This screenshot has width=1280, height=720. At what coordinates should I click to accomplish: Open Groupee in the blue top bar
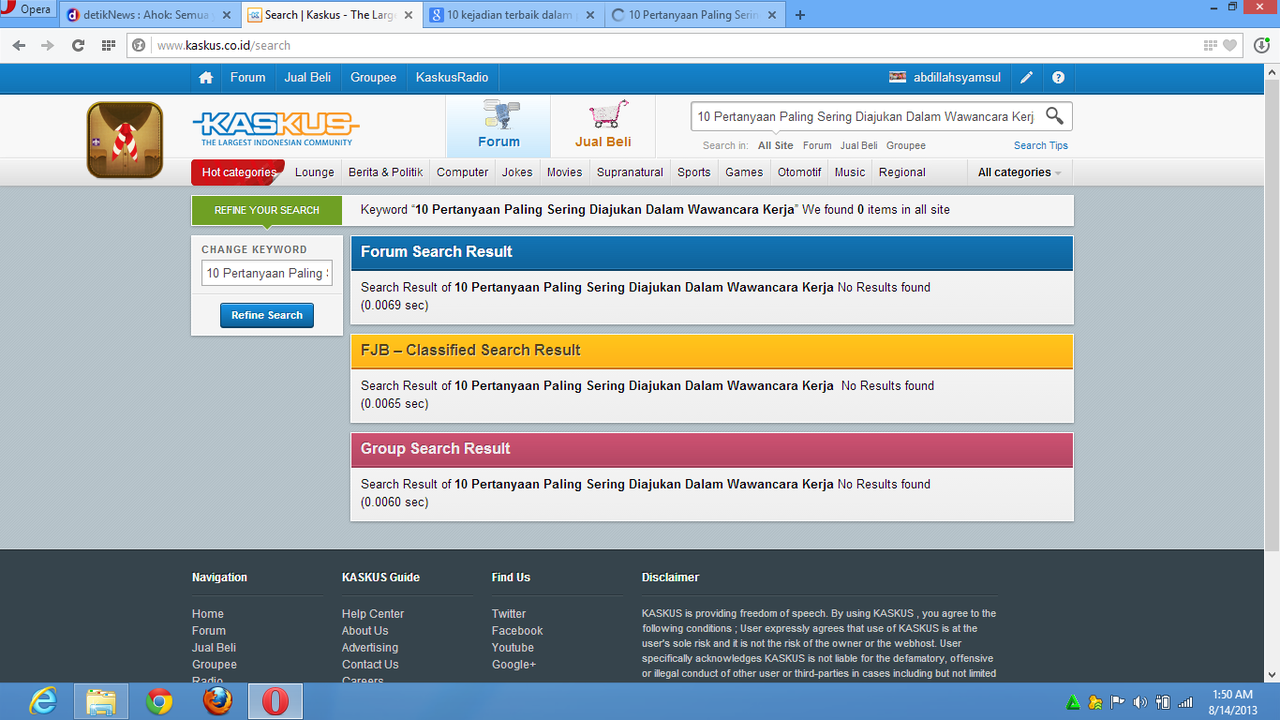click(x=373, y=78)
